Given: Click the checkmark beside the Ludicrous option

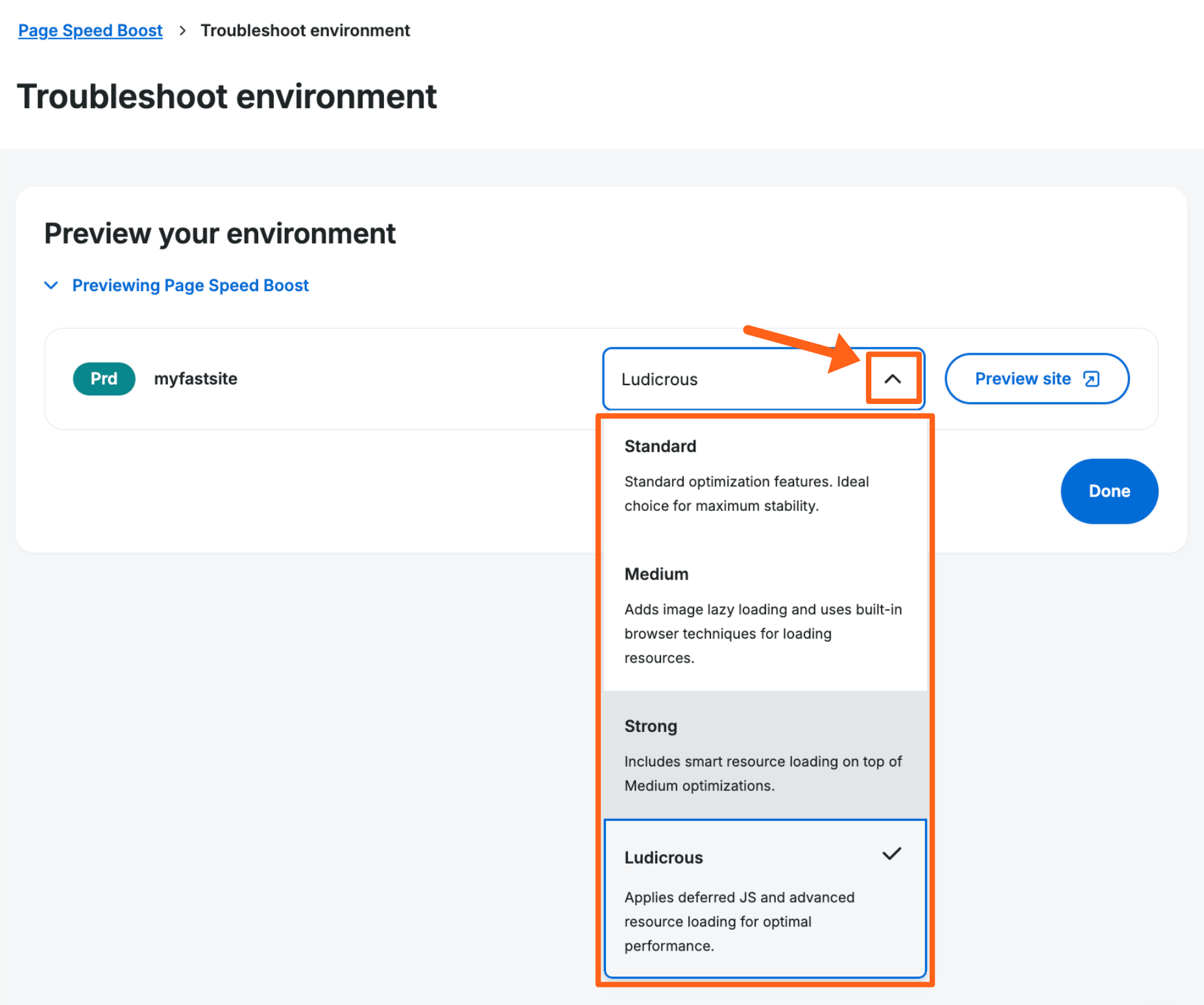Looking at the screenshot, I should pyautogui.click(x=891, y=854).
